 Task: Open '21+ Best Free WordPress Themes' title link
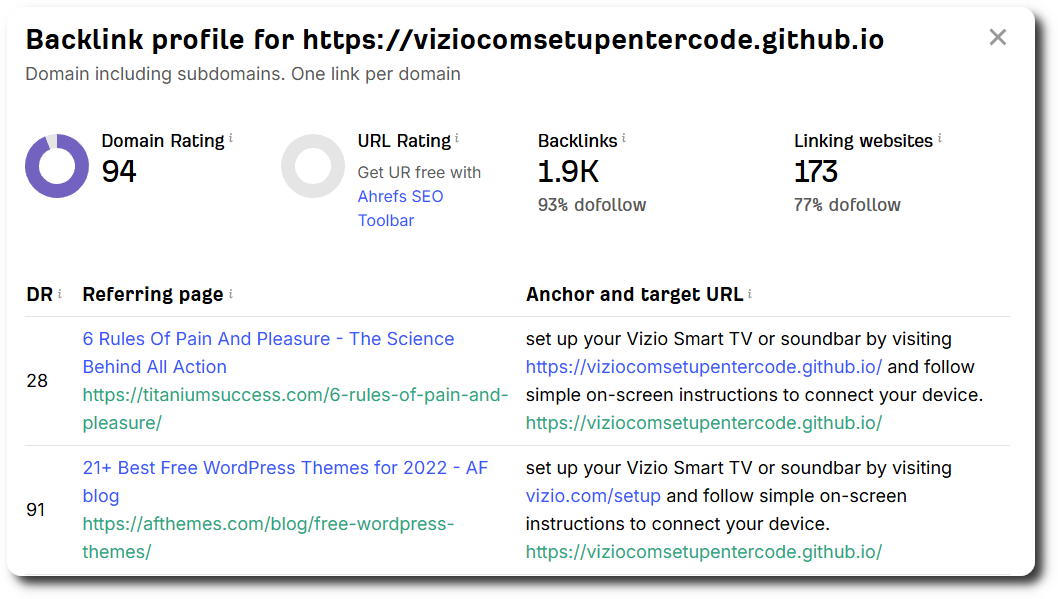[x=285, y=482]
